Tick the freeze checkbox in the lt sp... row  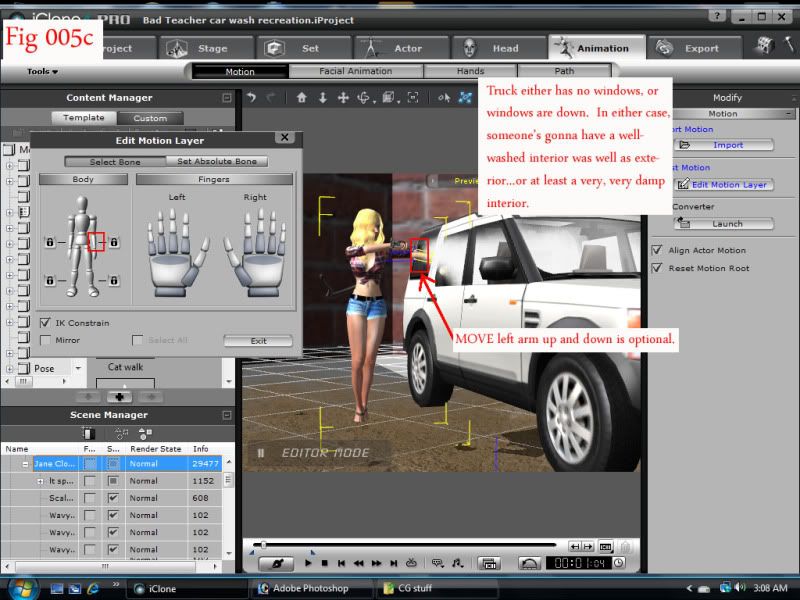click(89, 481)
